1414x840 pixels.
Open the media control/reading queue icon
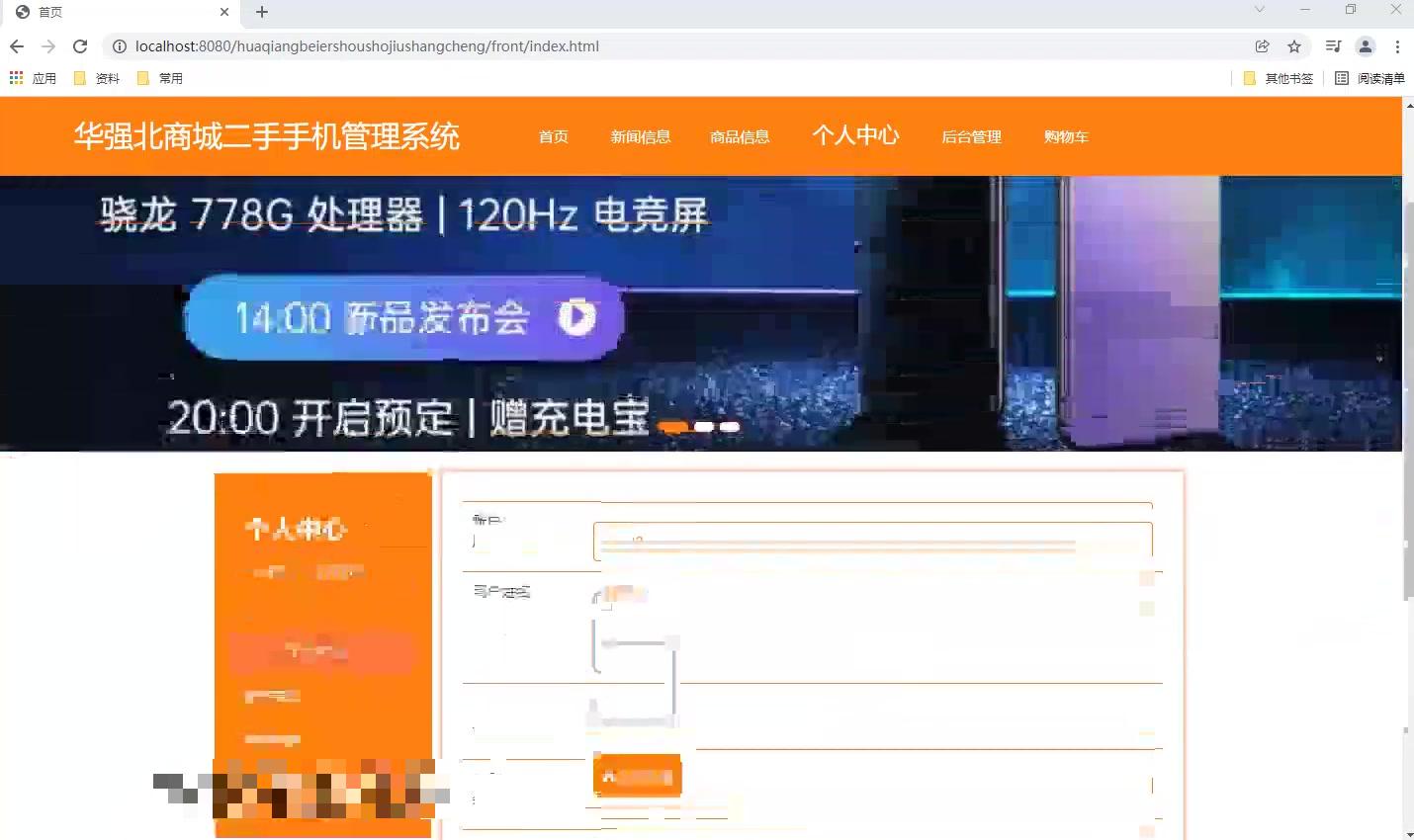coord(1333,46)
